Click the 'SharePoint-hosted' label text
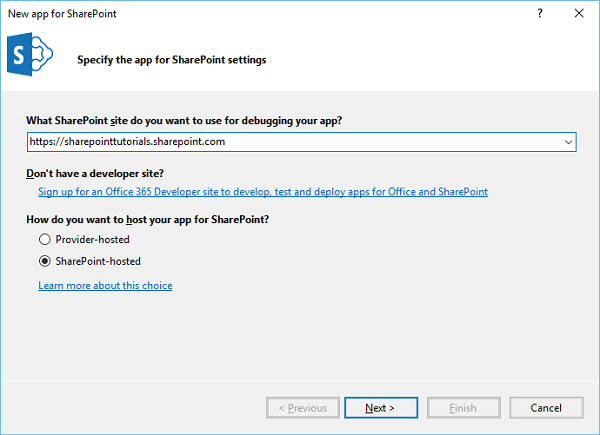The height and width of the screenshot is (435, 600). click(98, 261)
